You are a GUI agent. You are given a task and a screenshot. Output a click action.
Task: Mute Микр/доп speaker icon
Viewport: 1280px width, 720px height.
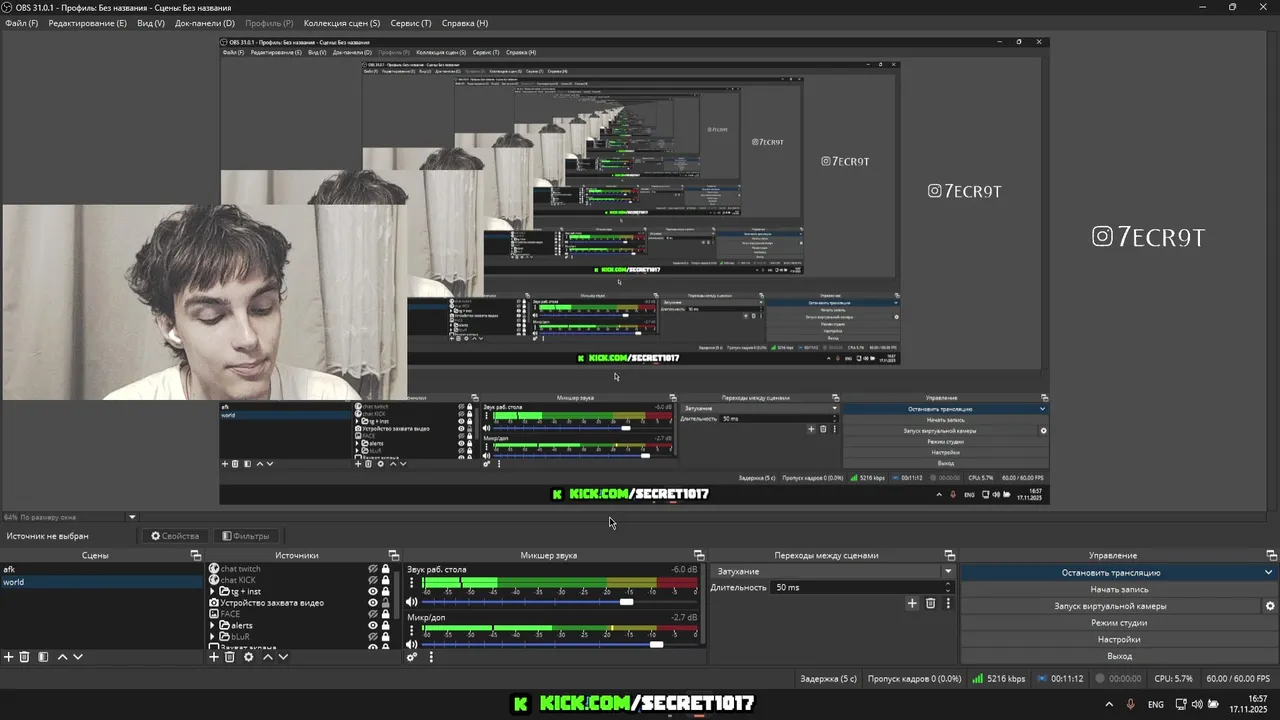411,645
